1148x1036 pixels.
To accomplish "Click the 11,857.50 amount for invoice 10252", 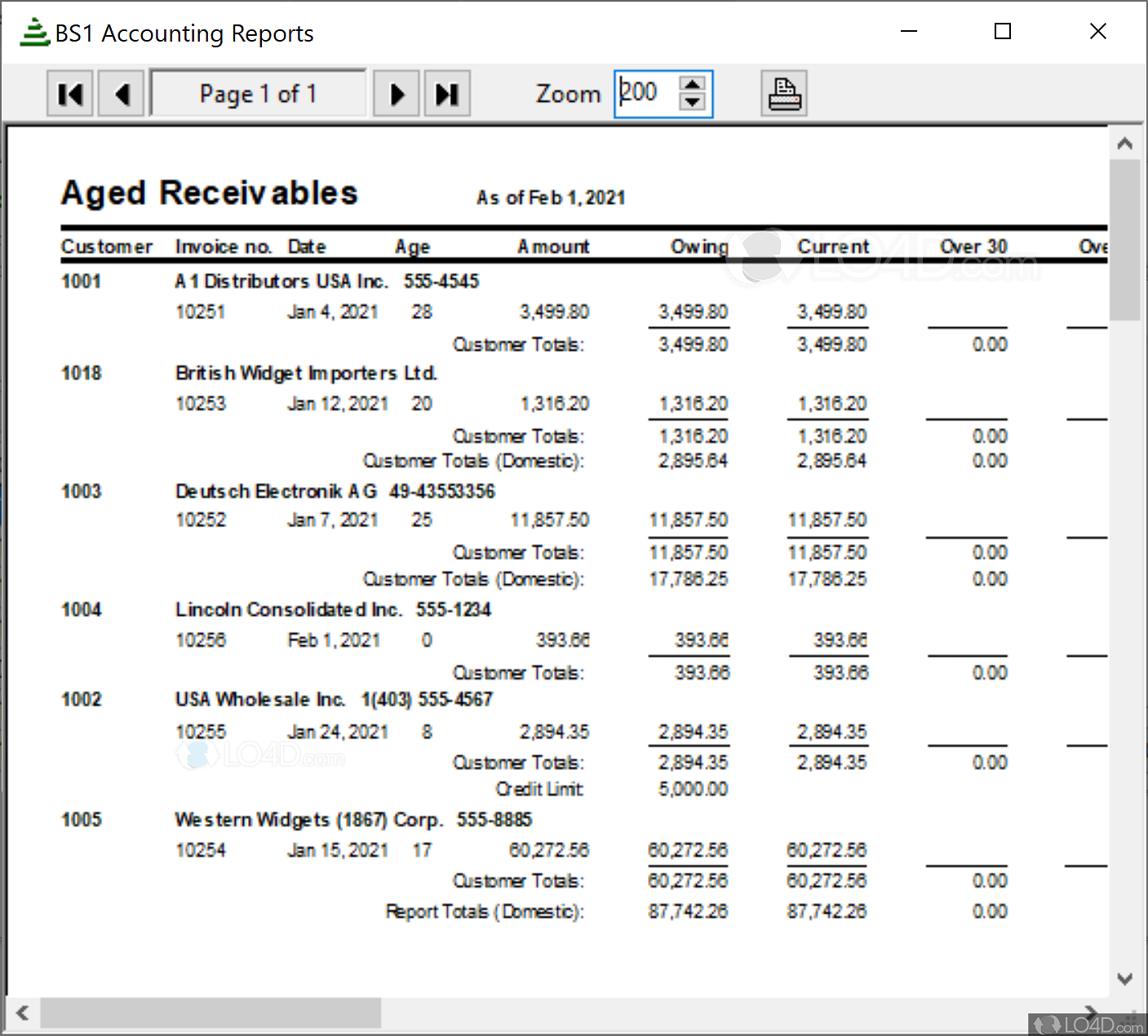I will pyautogui.click(x=550, y=520).
